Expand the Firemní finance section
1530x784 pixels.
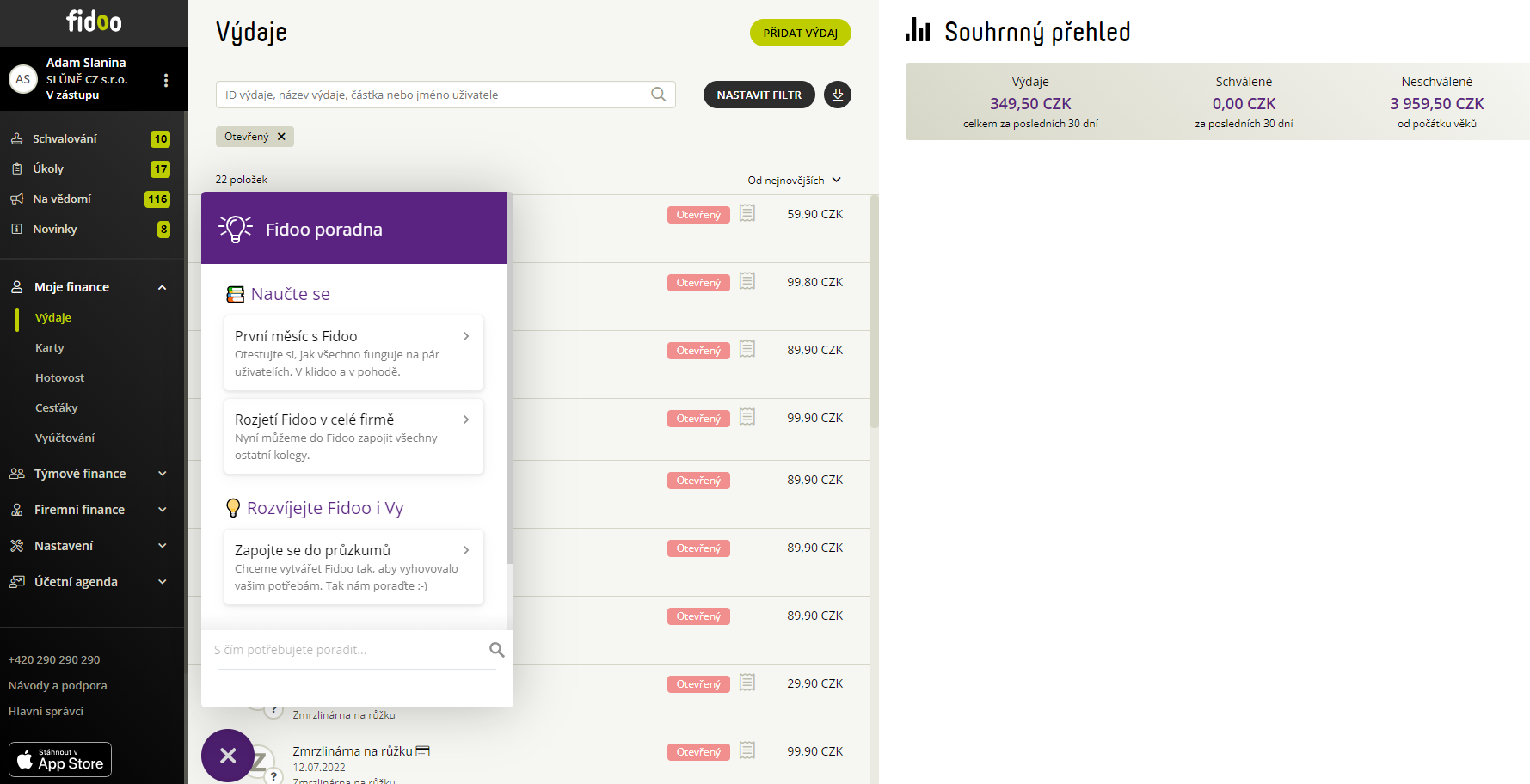[163, 510]
